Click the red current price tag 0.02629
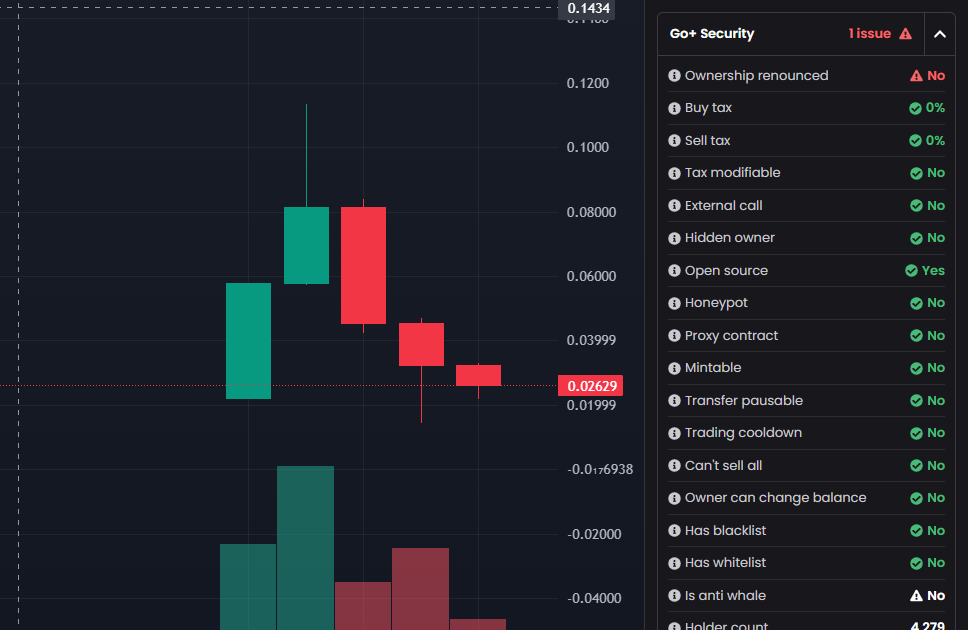Image resolution: width=968 pixels, height=630 pixels. pos(590,386)
